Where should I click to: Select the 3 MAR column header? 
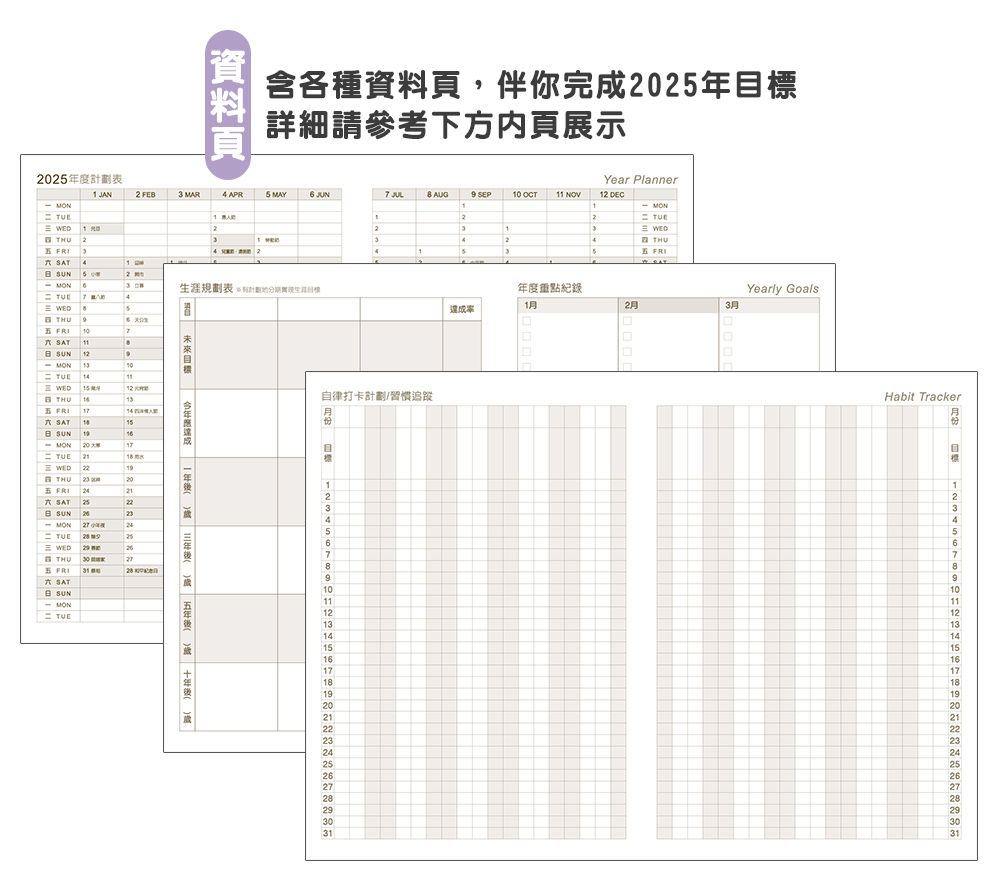pos(189,194)
